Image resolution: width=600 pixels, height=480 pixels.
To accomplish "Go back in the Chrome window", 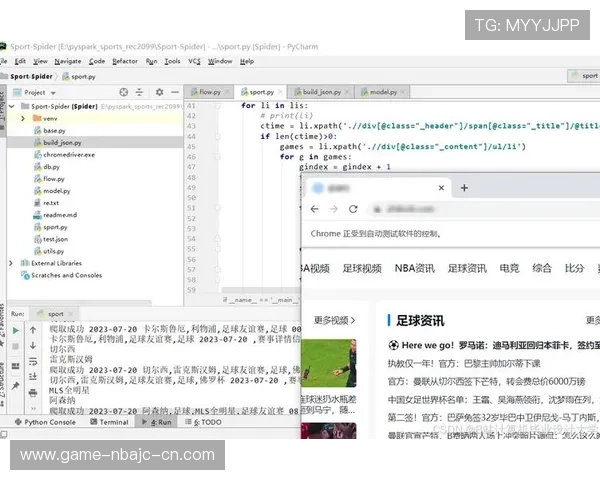I will click(x=315, y=209).
